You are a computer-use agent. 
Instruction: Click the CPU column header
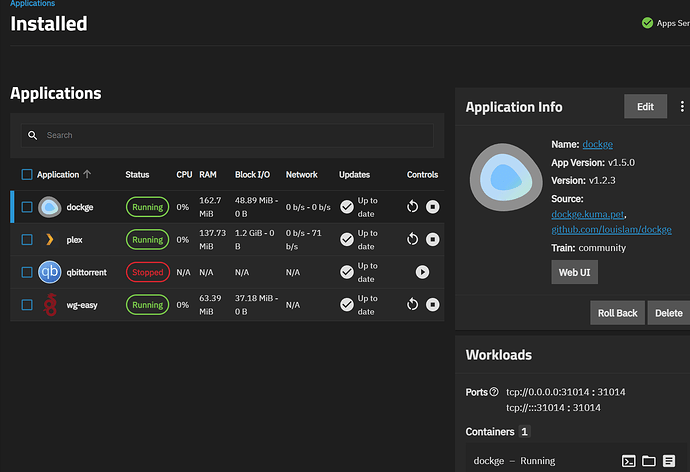click(184, 175)
